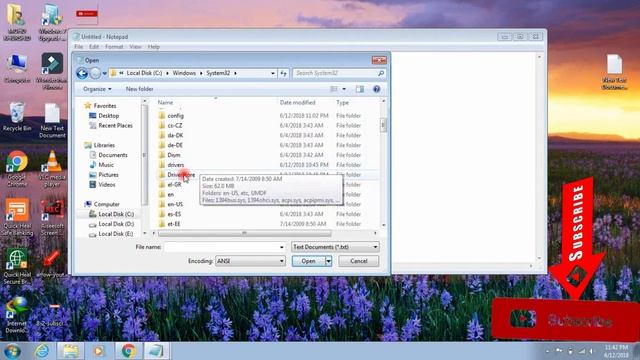640x360 pixels.
Task: Click arrow after Local Disk (C:) breadcrumb
Action: point(167,73)
